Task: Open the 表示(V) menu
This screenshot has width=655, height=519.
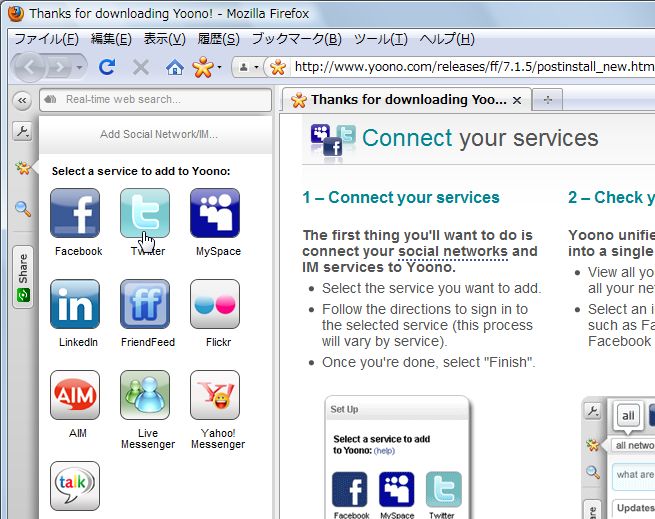Action: point(165,39)
